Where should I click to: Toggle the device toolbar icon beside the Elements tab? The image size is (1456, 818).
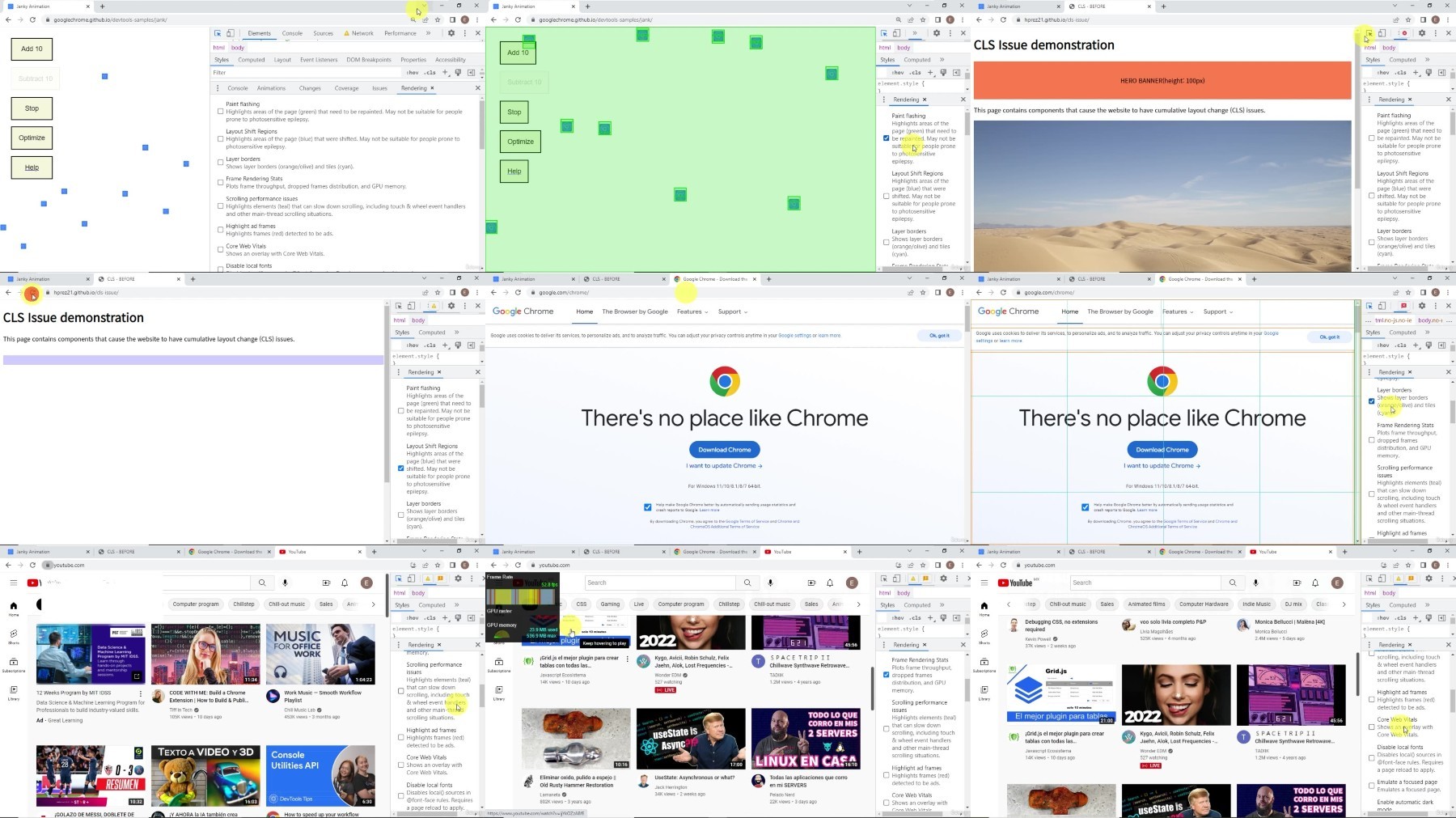231,33
